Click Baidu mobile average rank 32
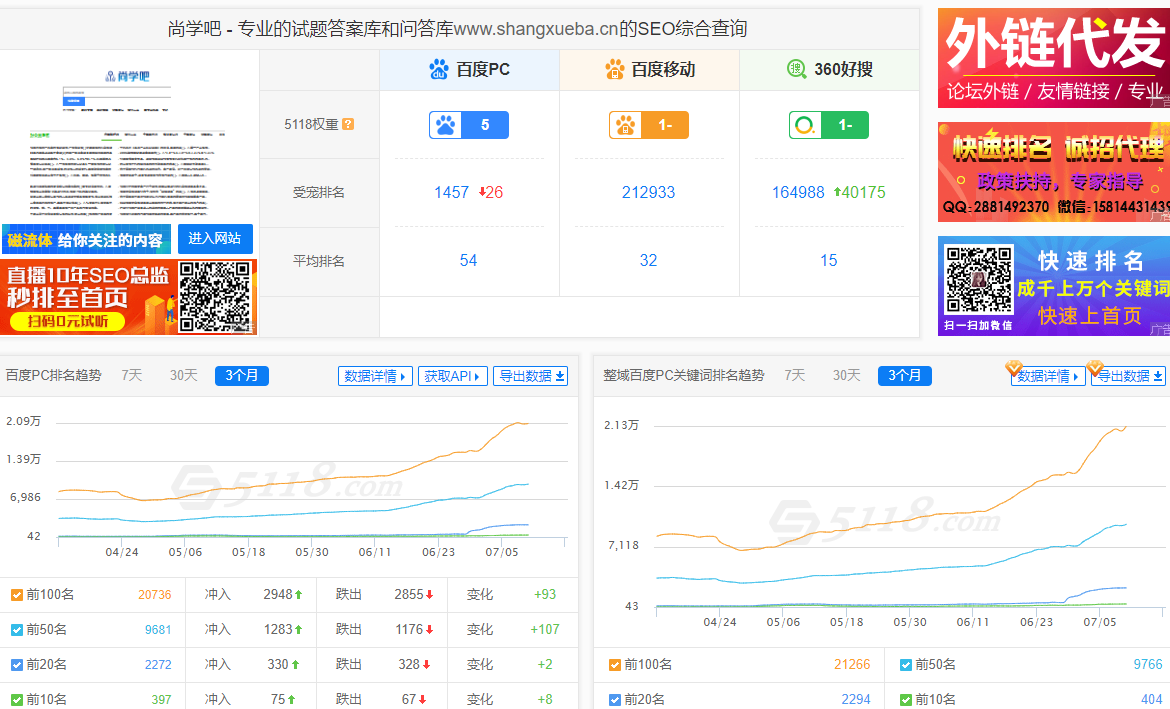This screenshot has height=709, width=1170. (x=648, y=260)
